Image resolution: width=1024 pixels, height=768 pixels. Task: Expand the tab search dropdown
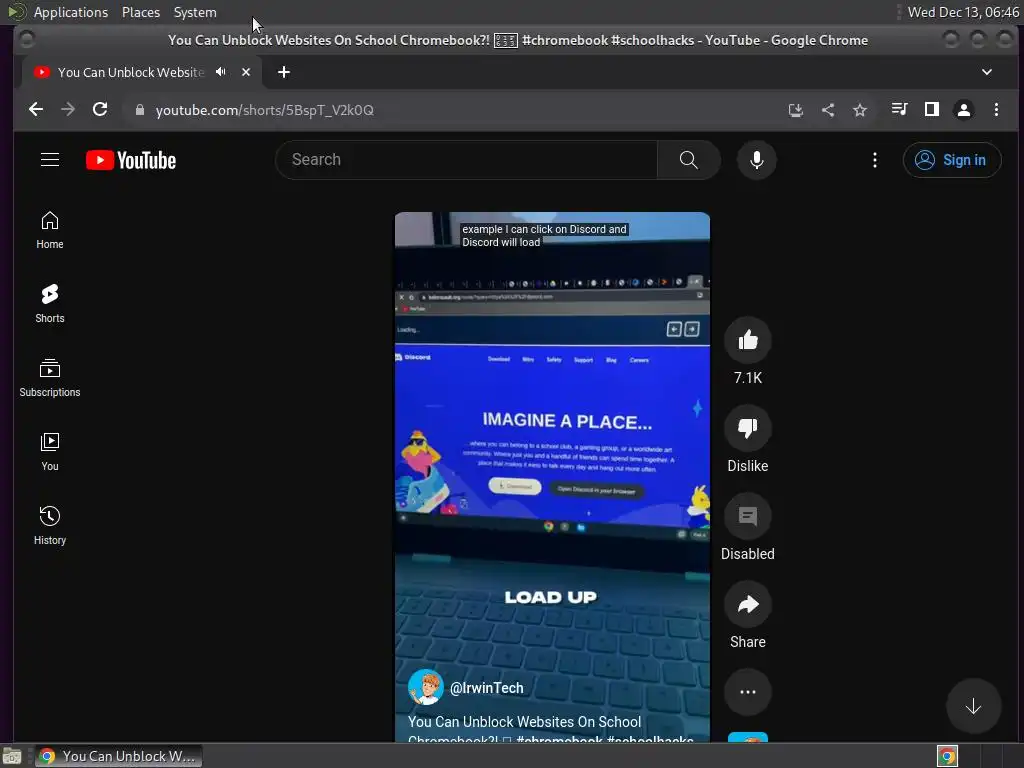(987, 72)
